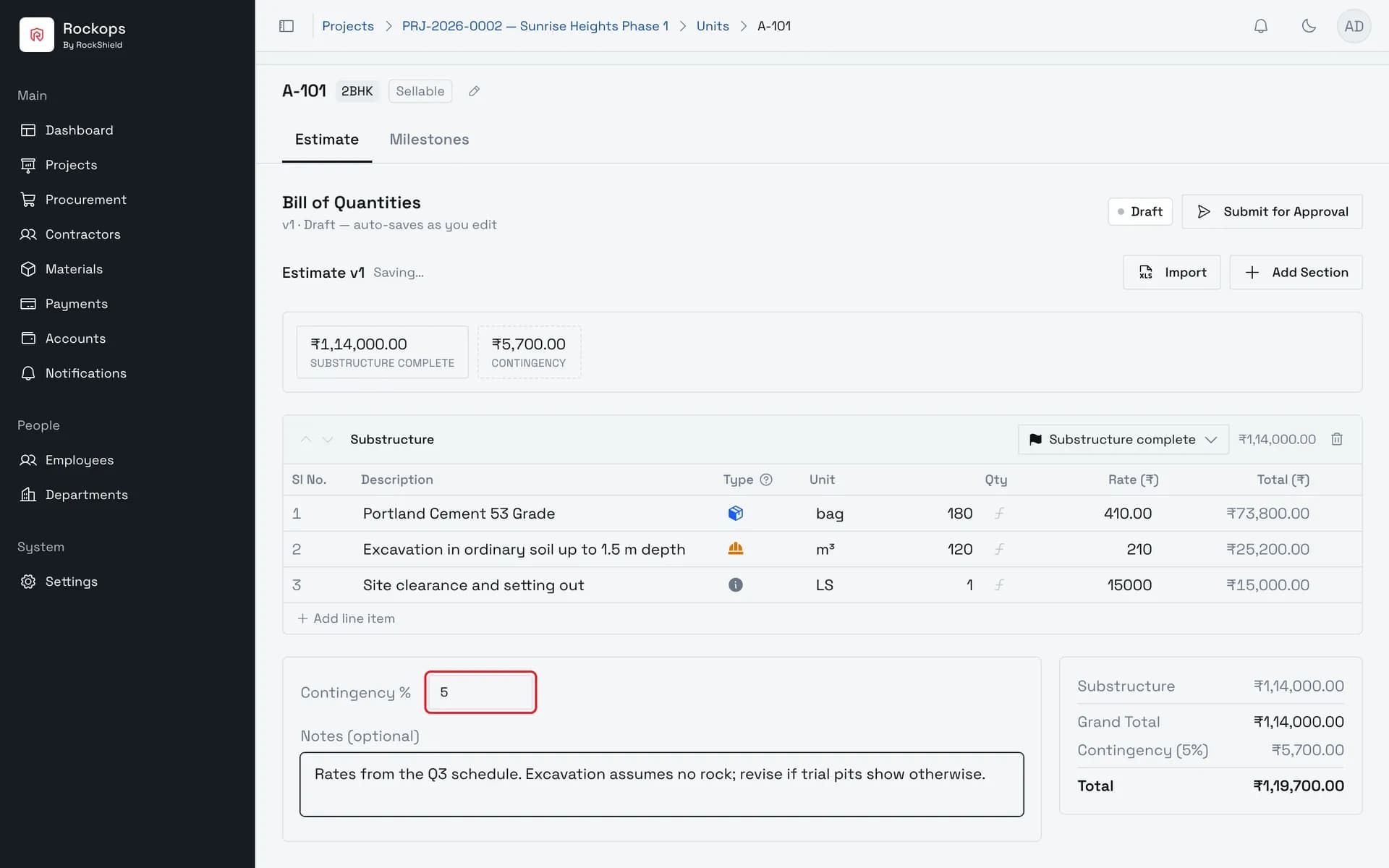This screenshot has height=868, width=1389.
Task: Open Employees in the sidebar
Action: (x=79, y=460)
